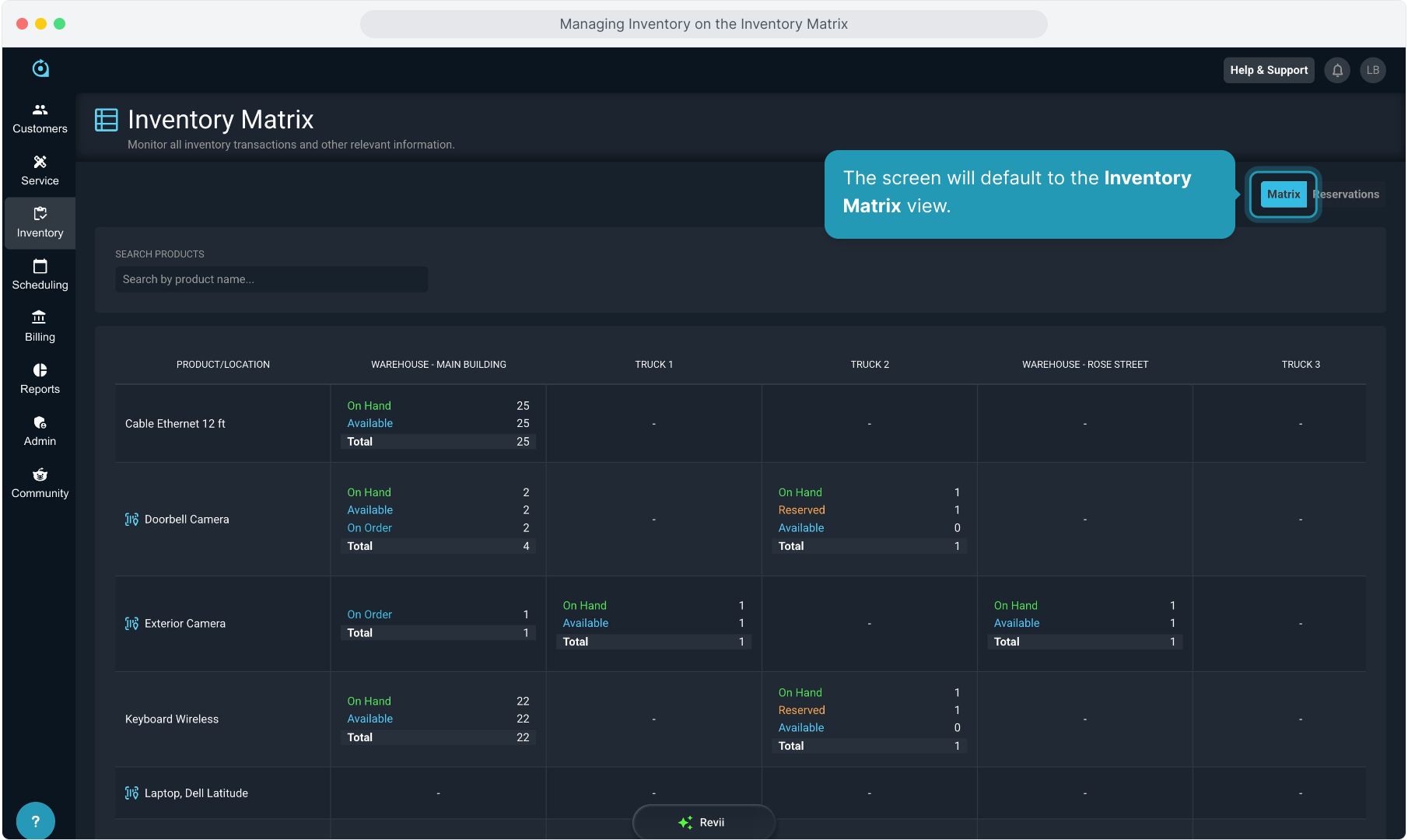Open the LB user profile avatar
1408x840 pixels.
[x=1373, y=70]
